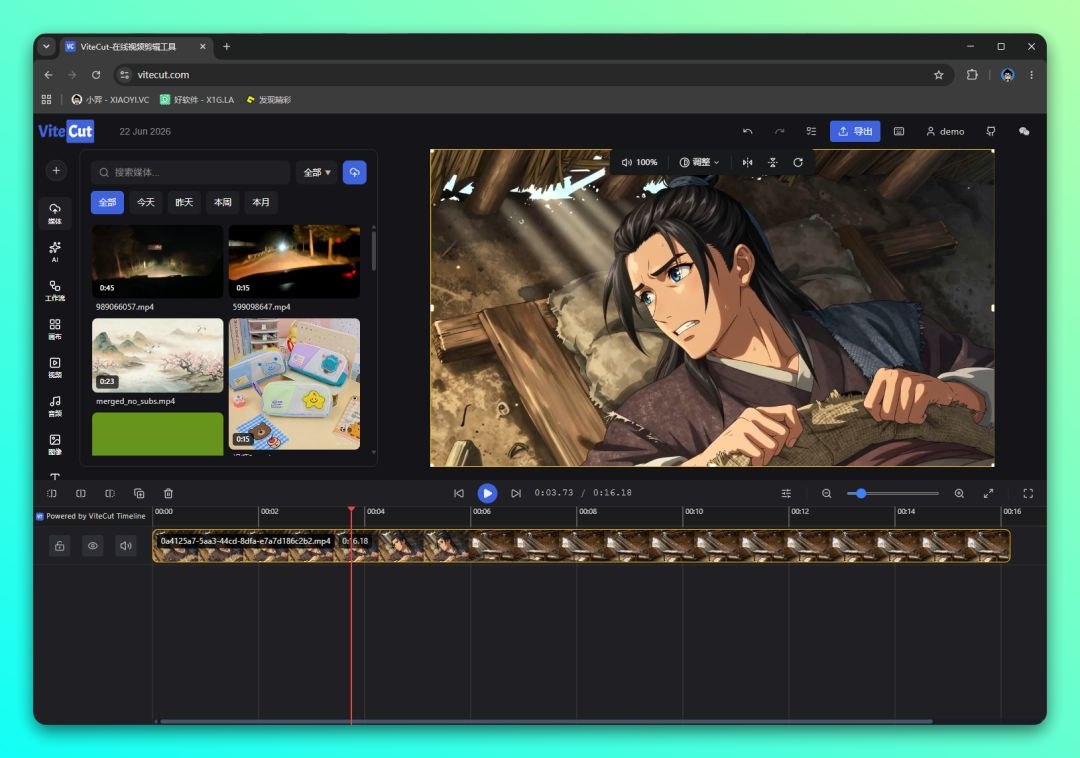
Task: Open the 视频 video sidebar panel
Action: point(55,368)
